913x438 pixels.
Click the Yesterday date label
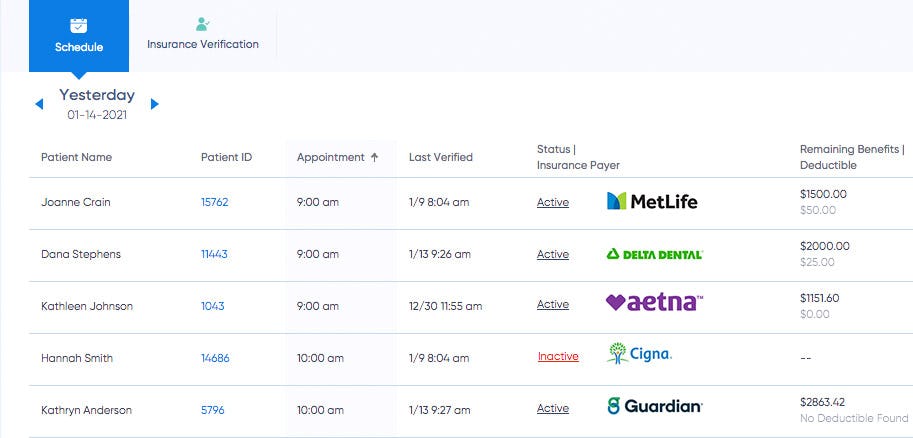(96, 96)
